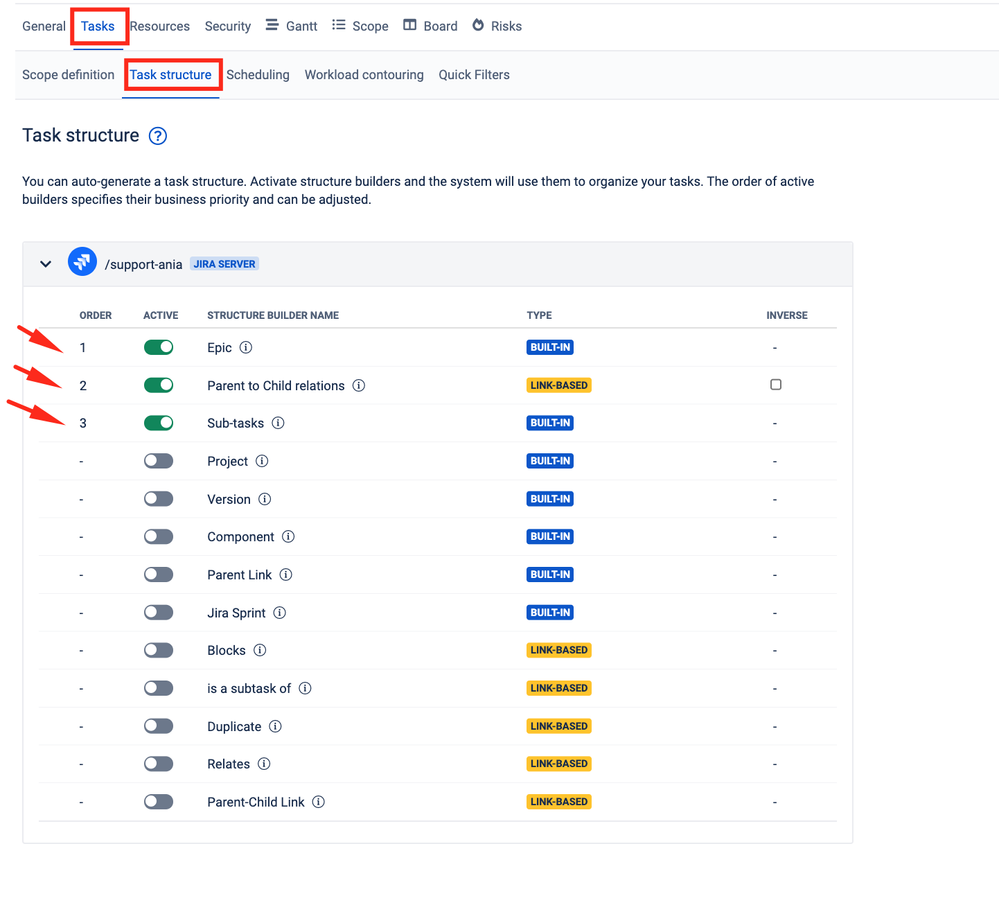Open Quick Filters sub-tab
The width and height of the screenshot is (999, 901).
tap(474, 75)
